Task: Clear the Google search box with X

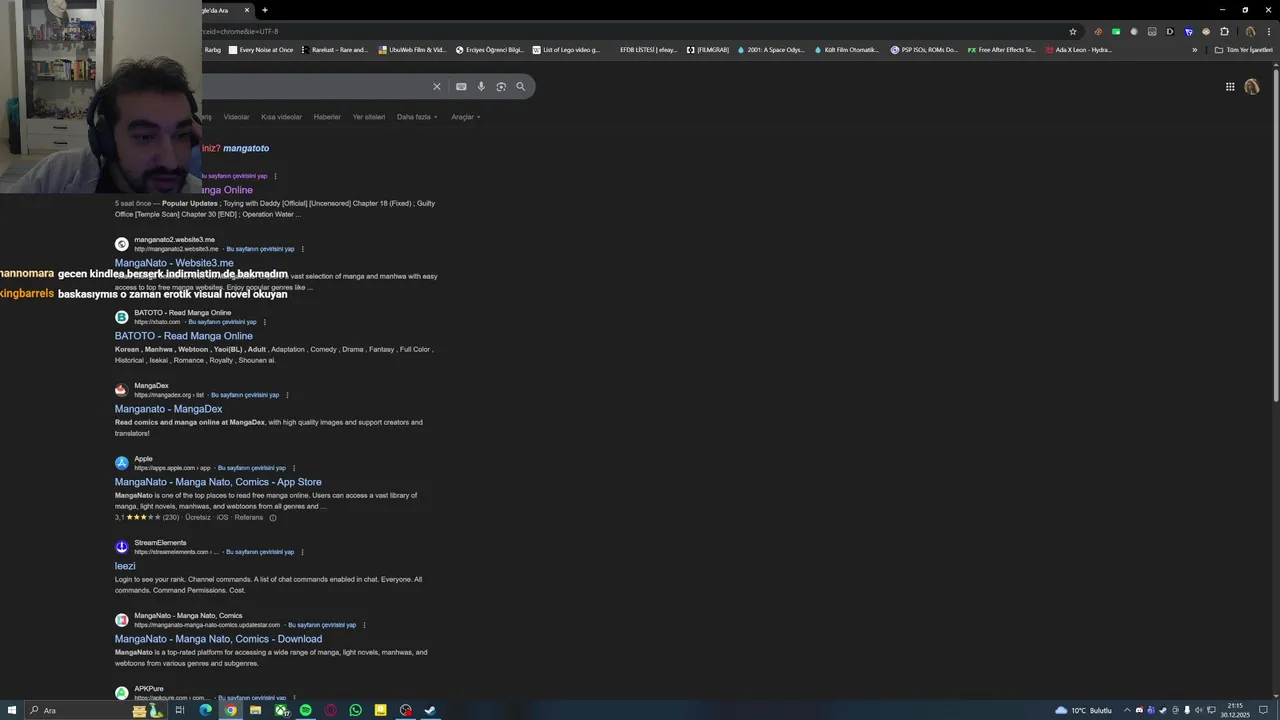Action: 436,87
